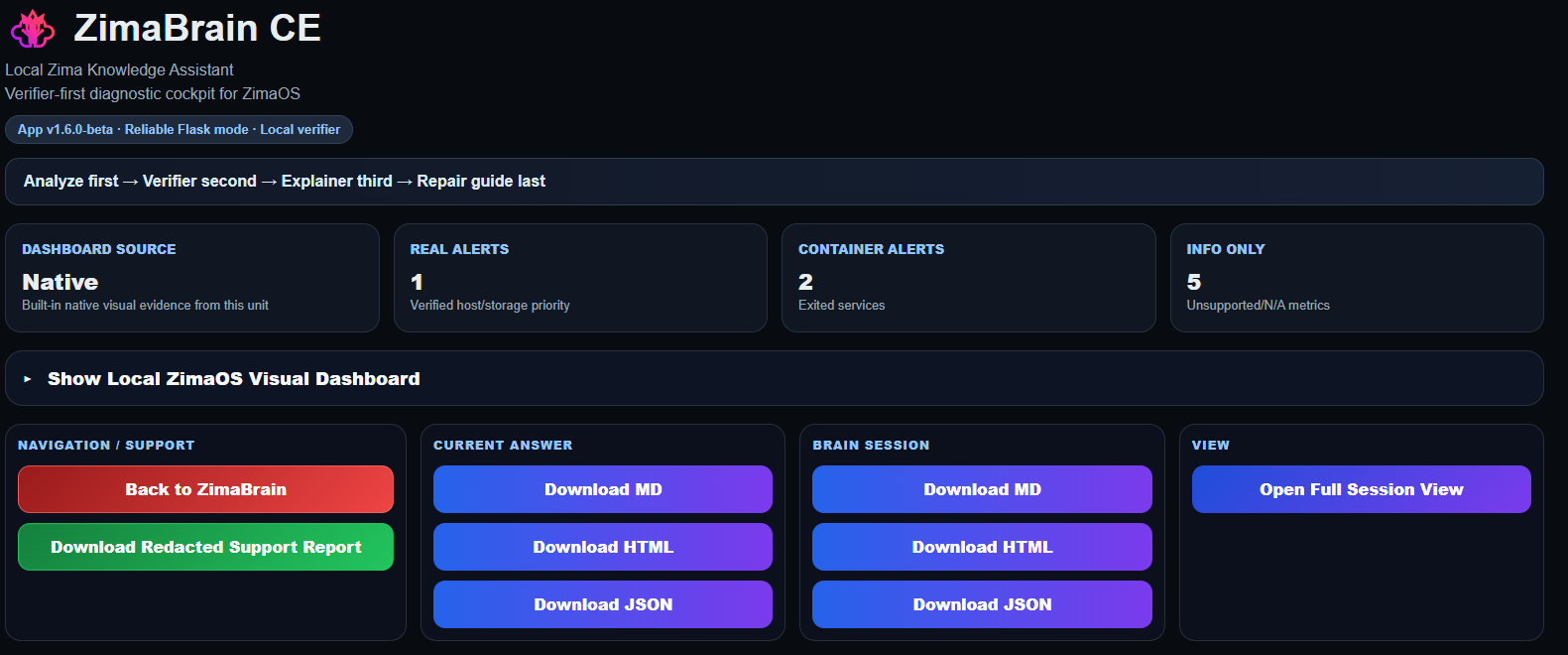
Task: Expand Show Local ZimaOS Visual Dashboard
Action: (x=774, y=378)
